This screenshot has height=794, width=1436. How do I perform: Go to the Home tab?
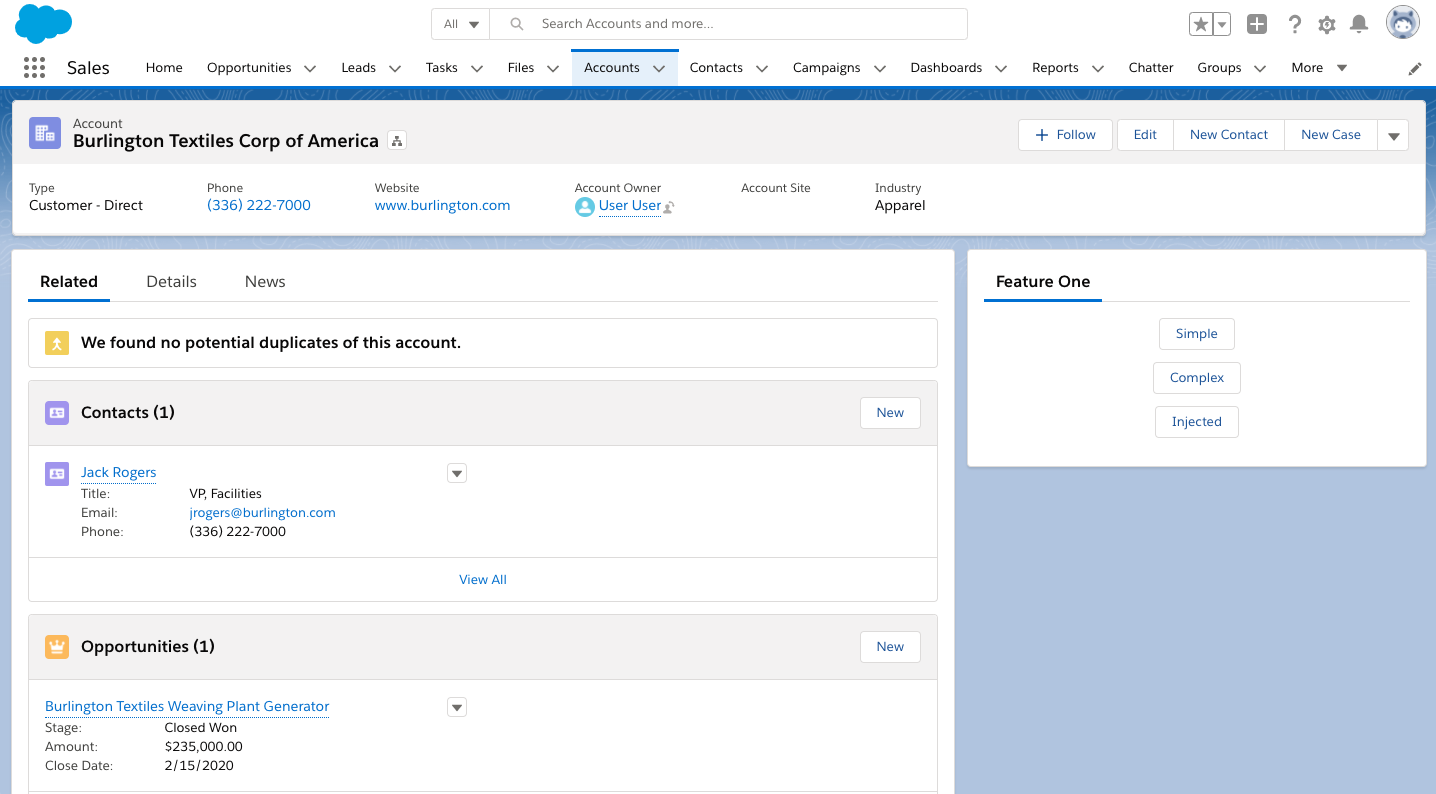tap(164, 68)
